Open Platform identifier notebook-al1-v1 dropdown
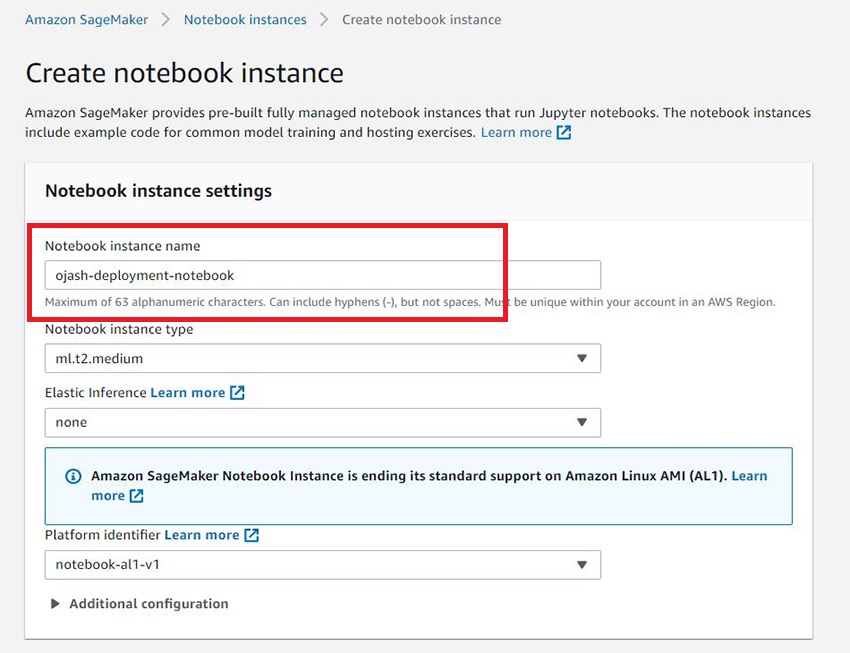The image size is (850, 653). click(x=323, y=565)
